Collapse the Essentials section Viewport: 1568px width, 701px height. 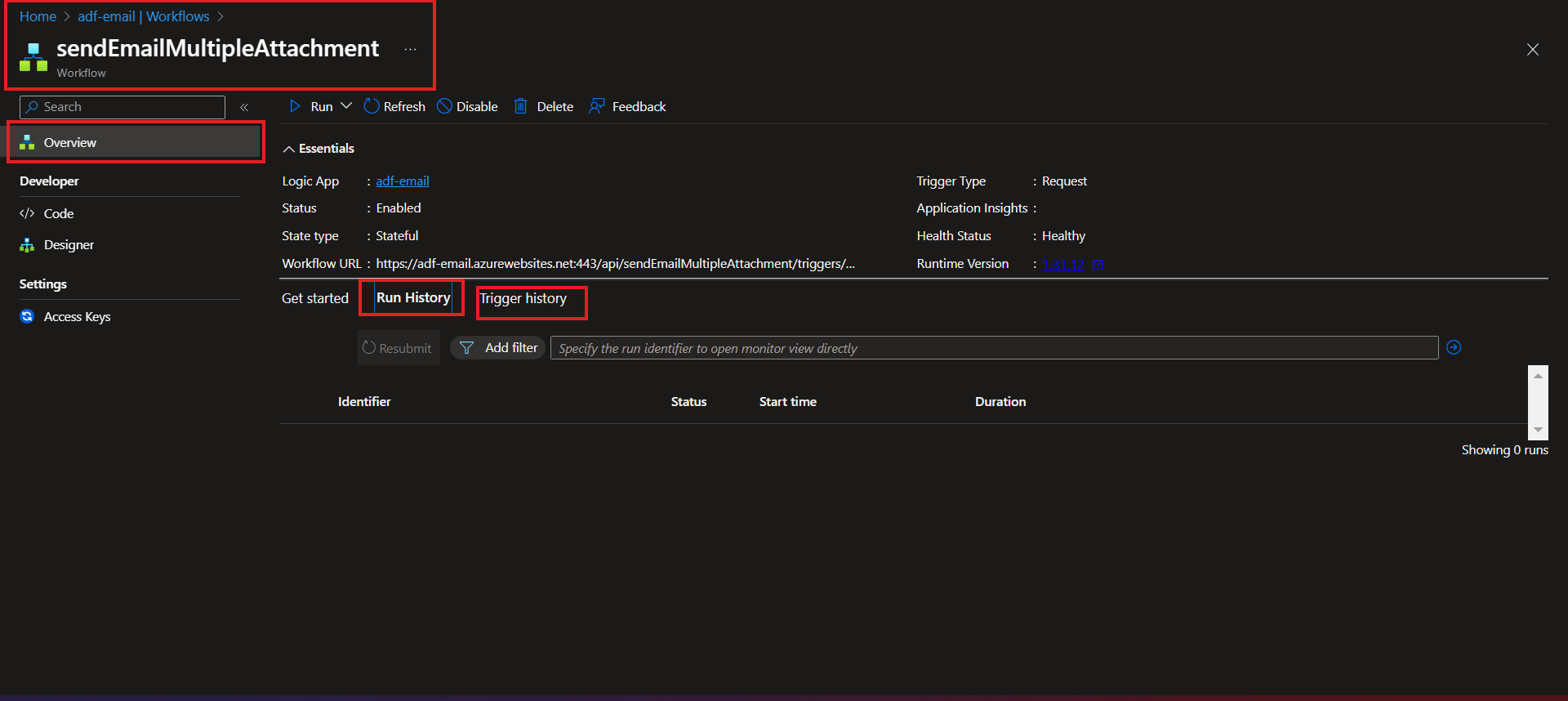(x=318, y=148)
